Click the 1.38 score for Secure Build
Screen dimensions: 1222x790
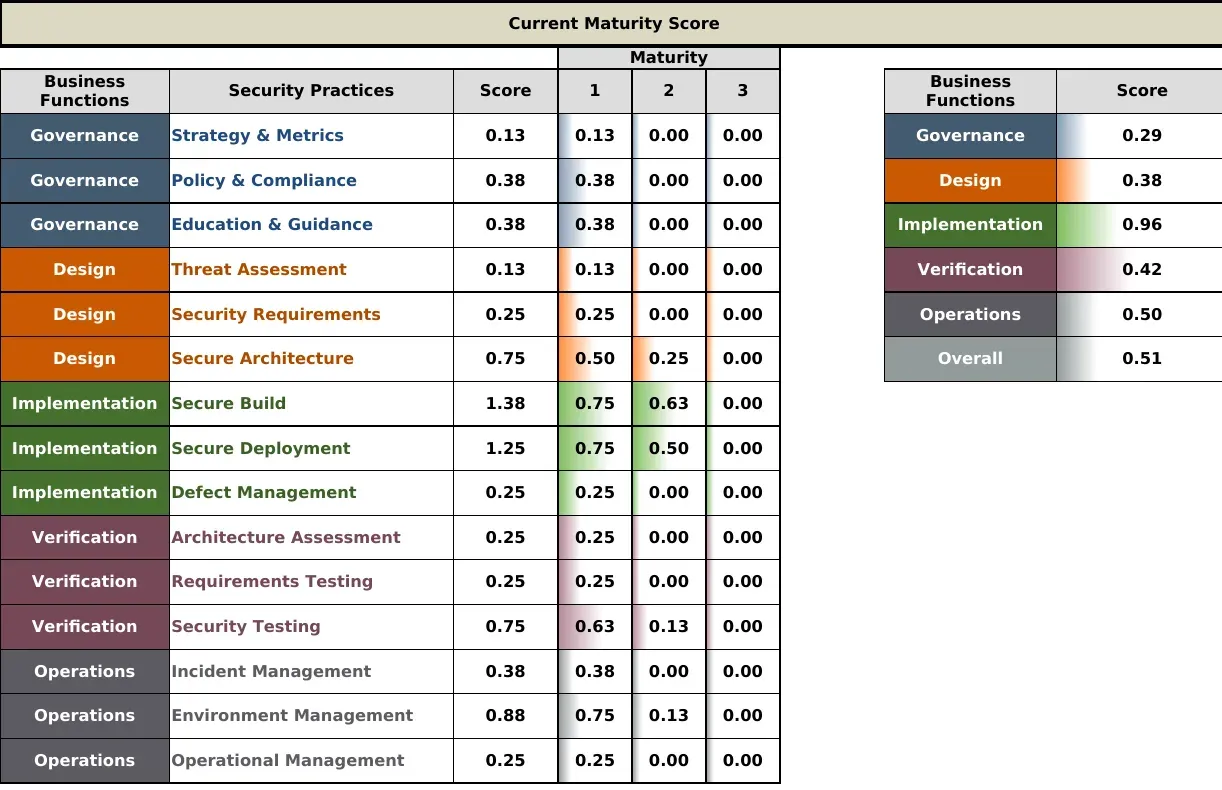pos(505,404)
